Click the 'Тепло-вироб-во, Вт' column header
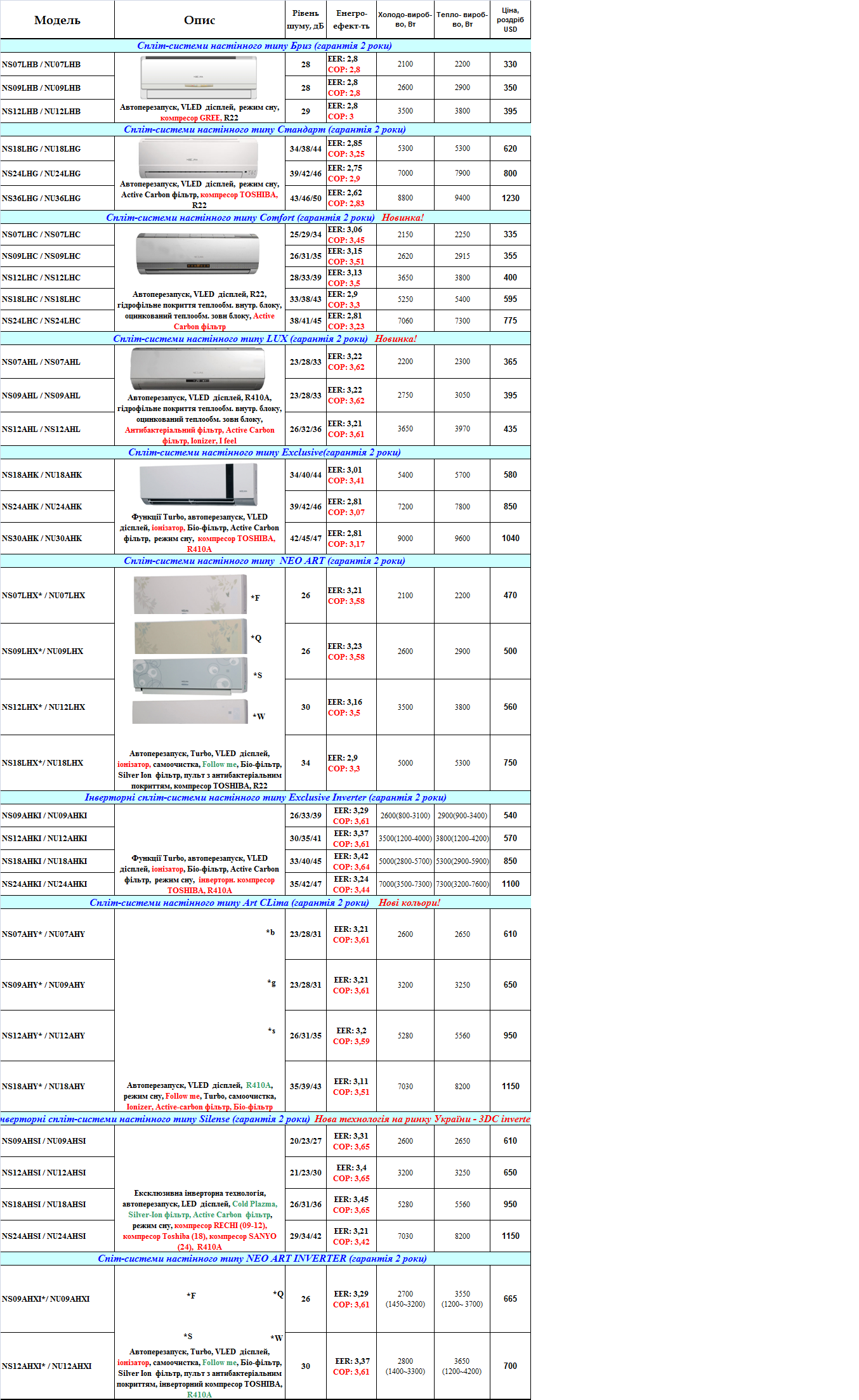 462,20
